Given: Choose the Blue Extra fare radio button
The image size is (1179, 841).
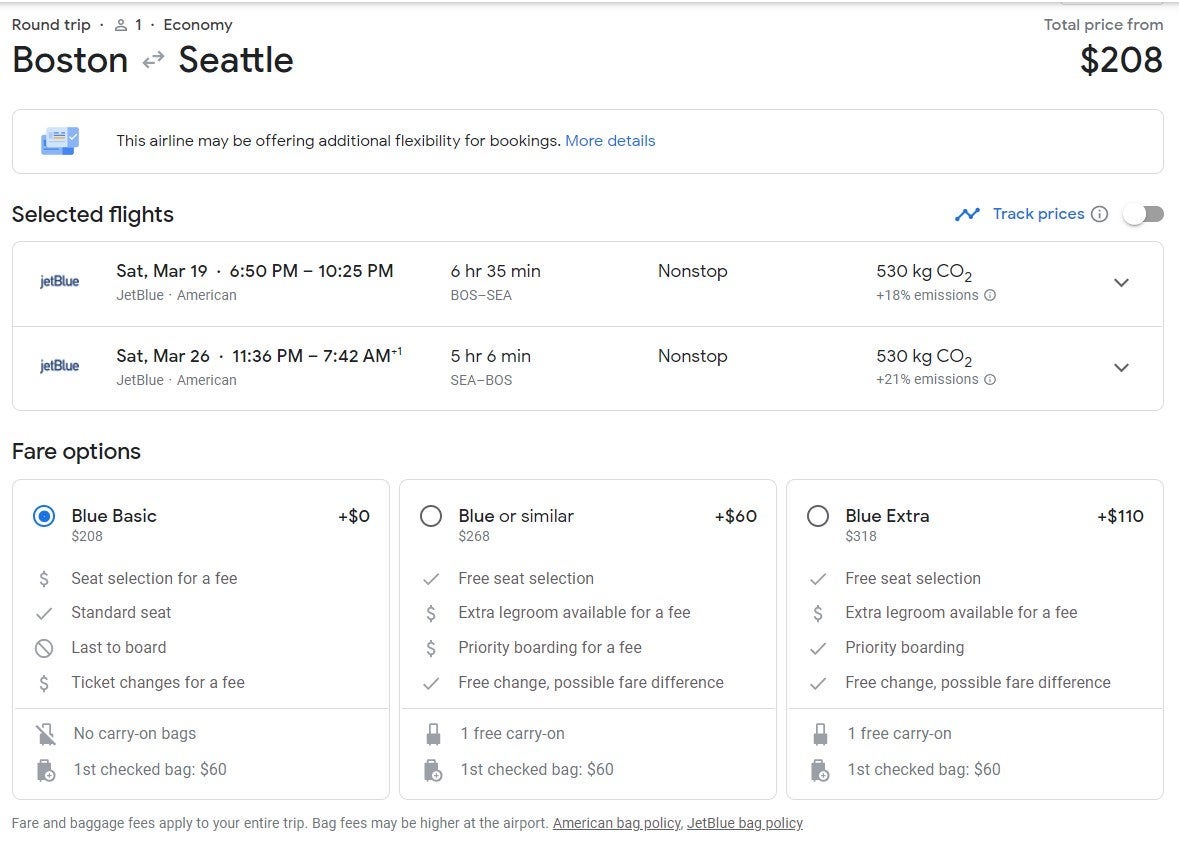Looking at the screenshot, I should tap(818, 516).
